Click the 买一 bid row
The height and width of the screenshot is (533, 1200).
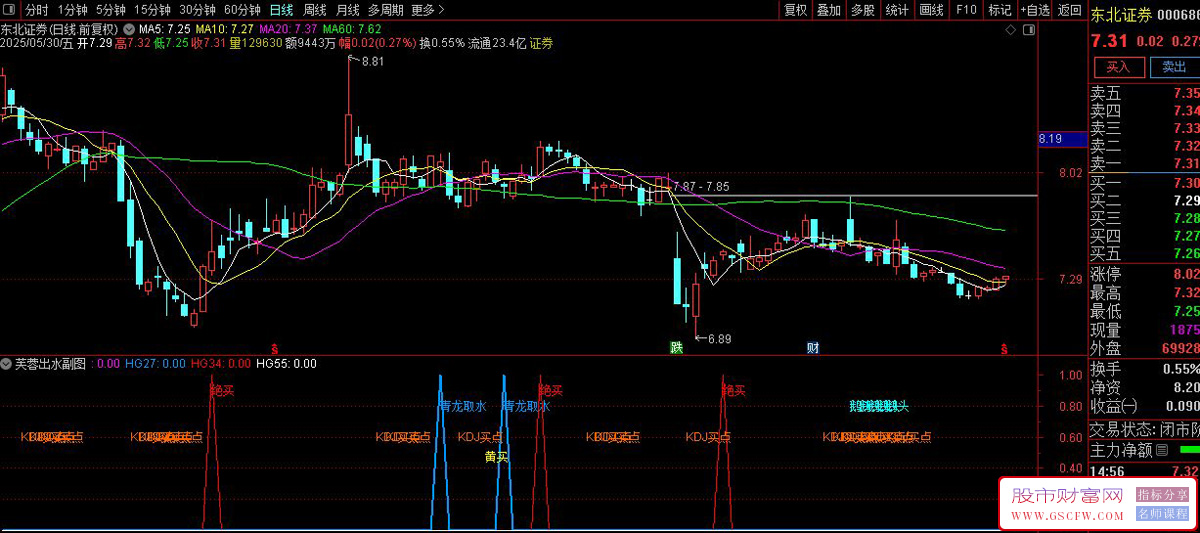click(x=1144, y=183)
